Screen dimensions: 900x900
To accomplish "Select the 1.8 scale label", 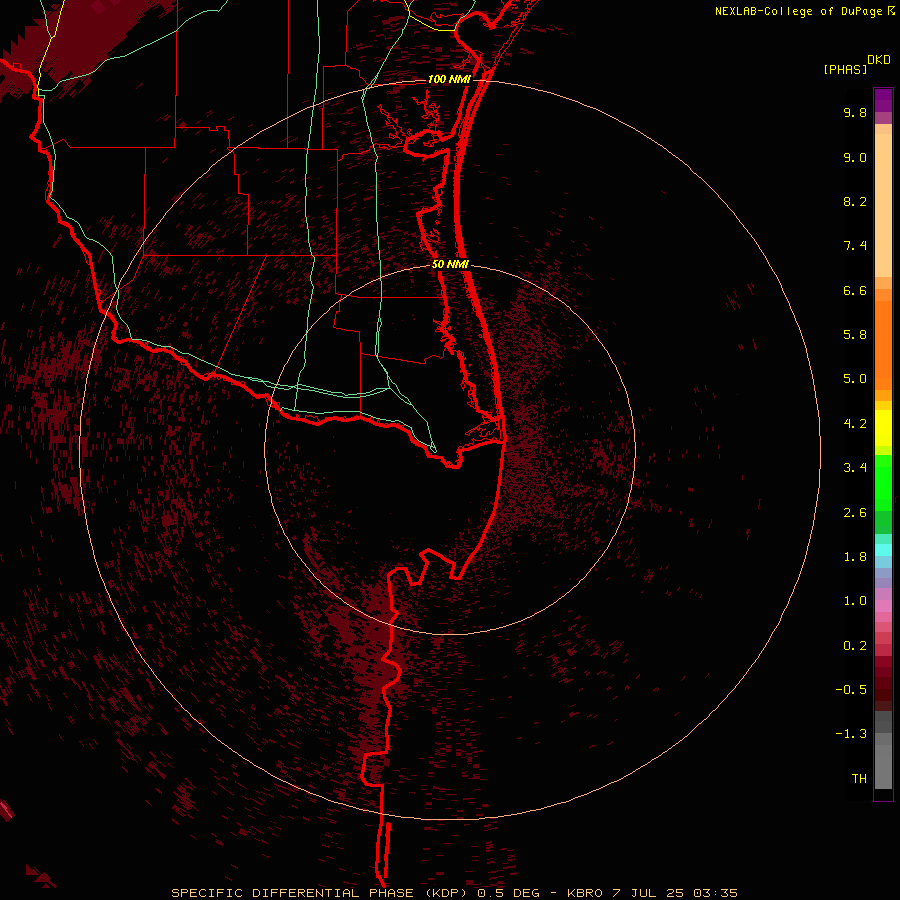I will tap(855, 557).
